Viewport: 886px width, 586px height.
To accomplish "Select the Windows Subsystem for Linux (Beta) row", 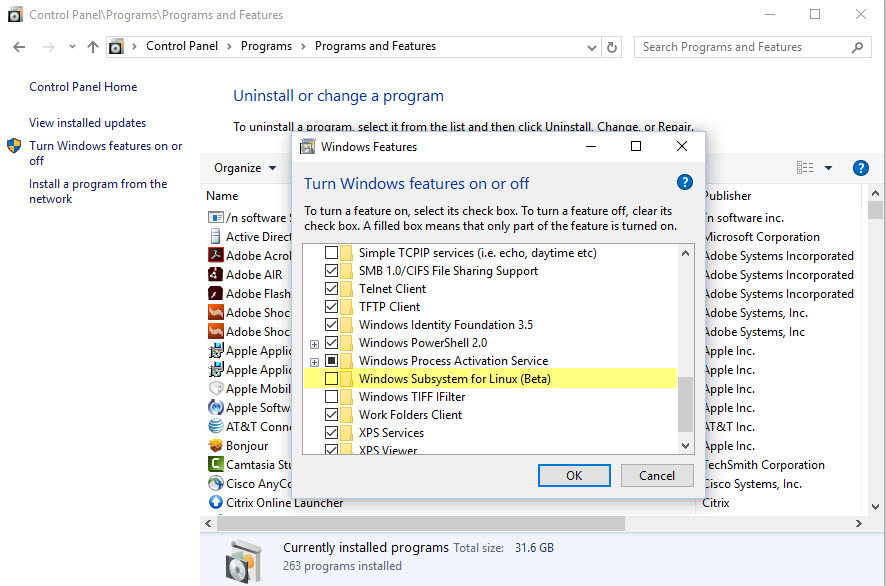I will [x=490, y=379].
